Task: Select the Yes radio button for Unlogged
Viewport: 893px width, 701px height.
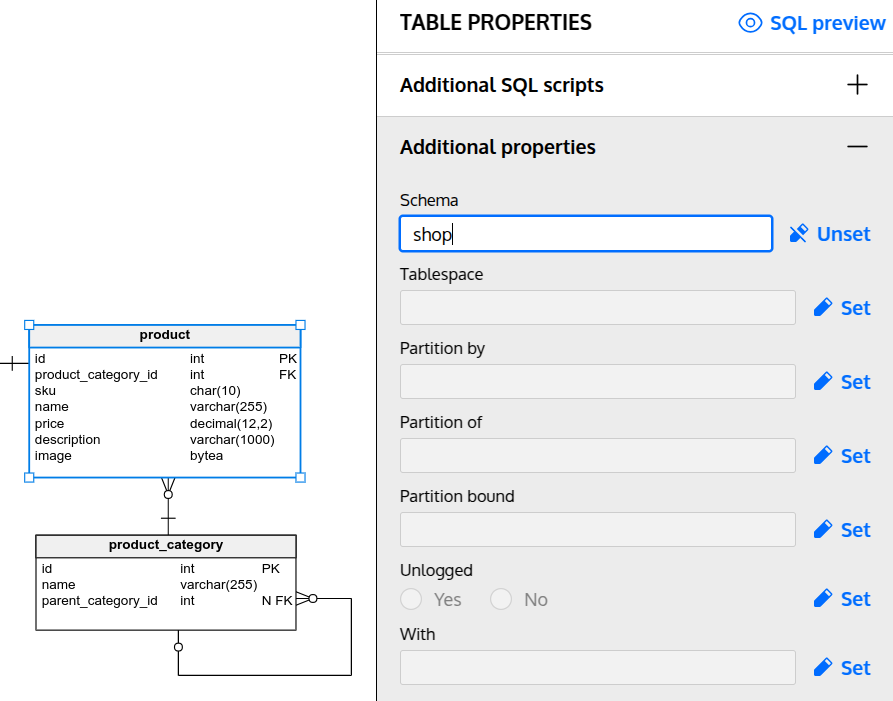Action: 411,599
